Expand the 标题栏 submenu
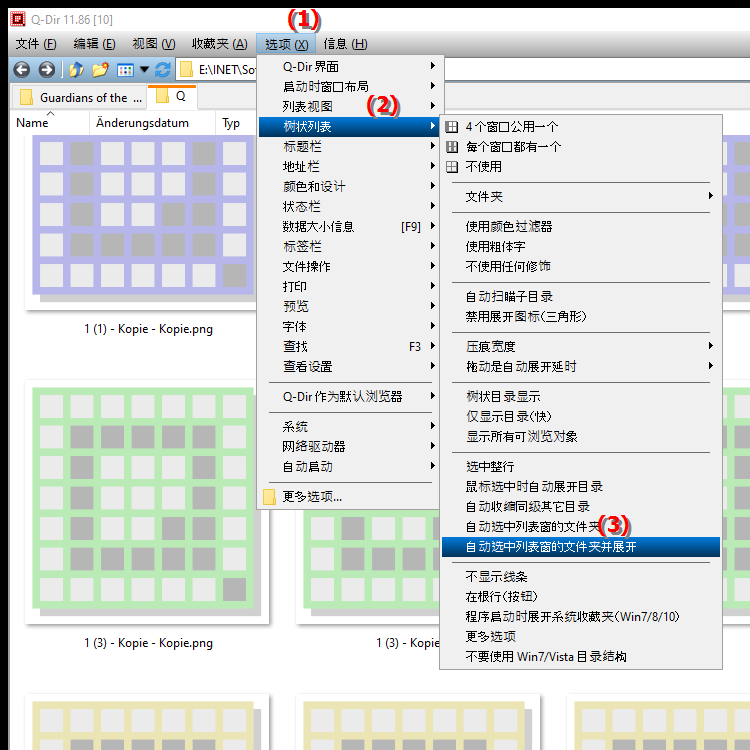This screenshot has width=750, height=750. coord(349,147)
